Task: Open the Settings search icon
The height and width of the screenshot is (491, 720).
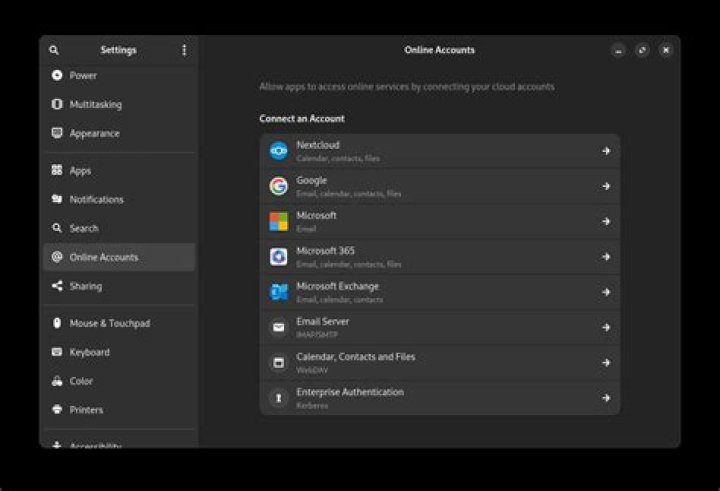Action: click(x=54, y=50)
